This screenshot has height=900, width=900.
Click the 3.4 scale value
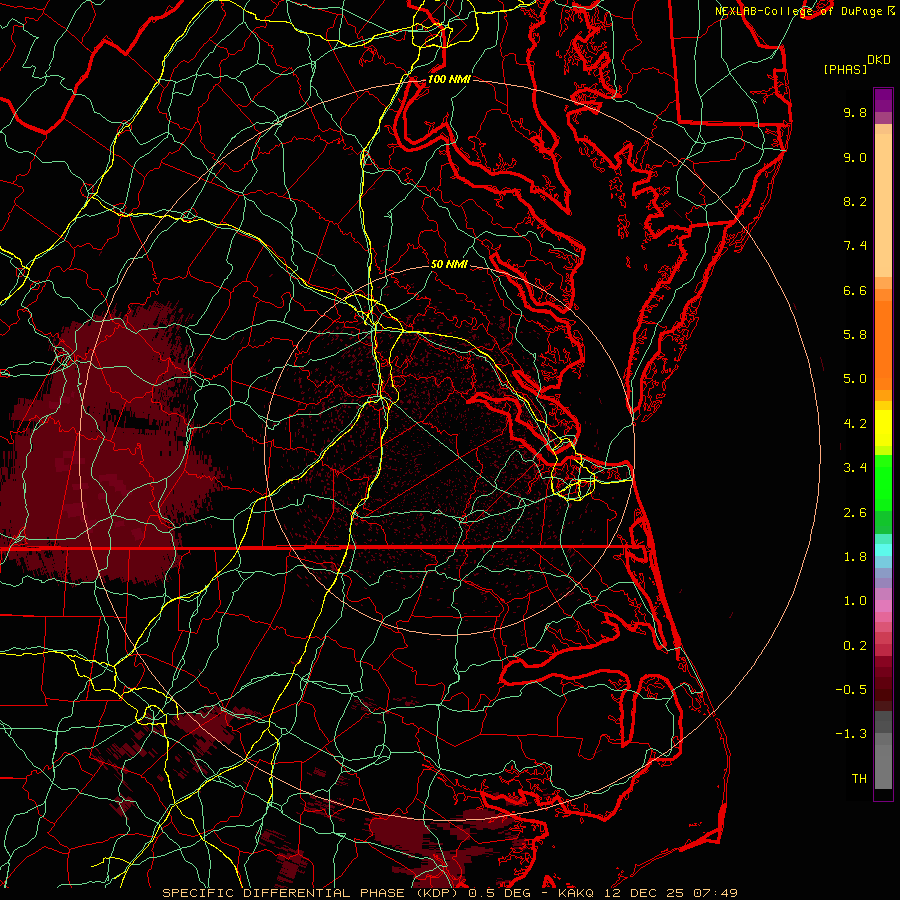click(x=855, y=468)
